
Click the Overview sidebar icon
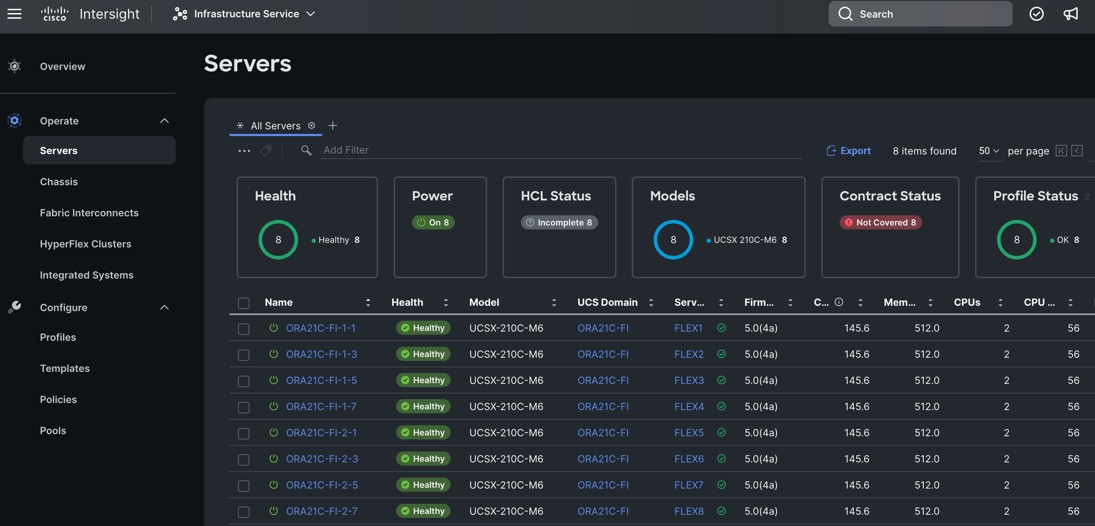point(14,66)
